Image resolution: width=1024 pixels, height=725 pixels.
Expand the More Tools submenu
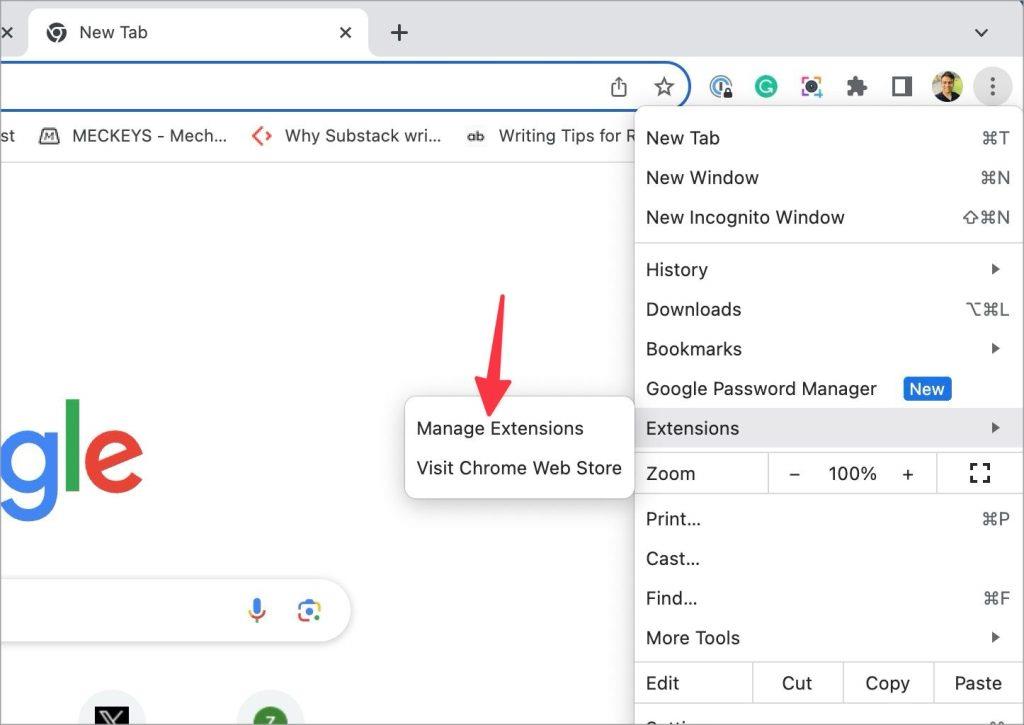coord(828,638)
